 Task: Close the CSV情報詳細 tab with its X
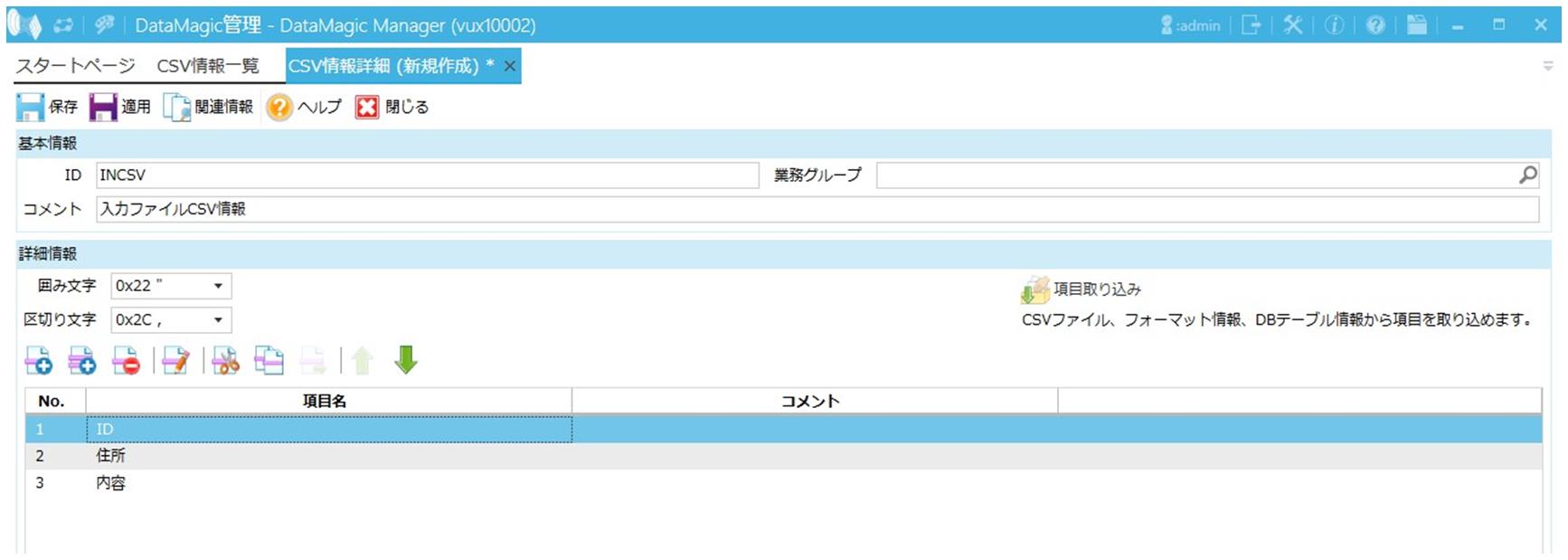point(510,66)
